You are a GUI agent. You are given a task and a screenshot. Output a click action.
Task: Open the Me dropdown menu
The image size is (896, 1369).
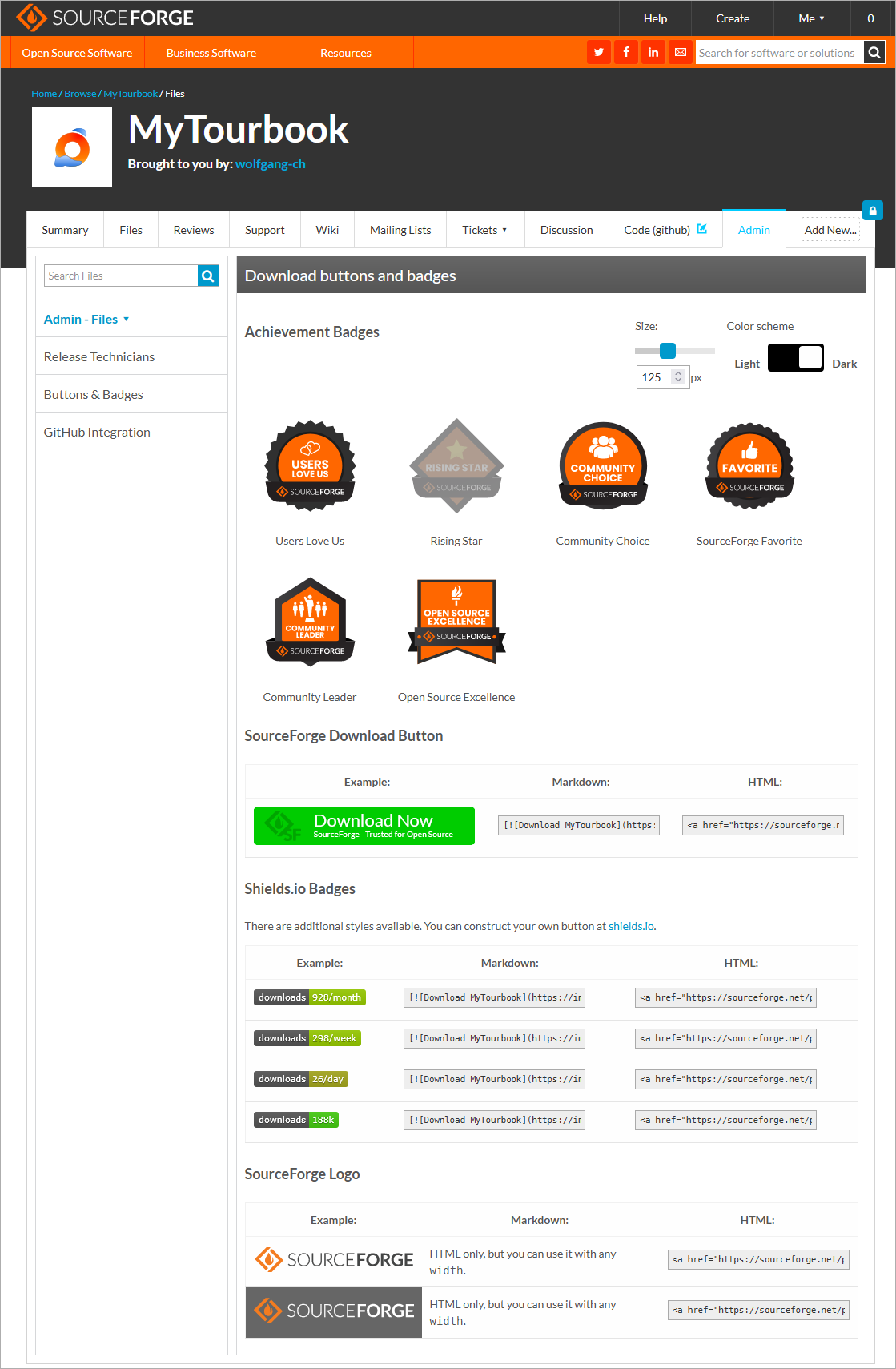811,18
